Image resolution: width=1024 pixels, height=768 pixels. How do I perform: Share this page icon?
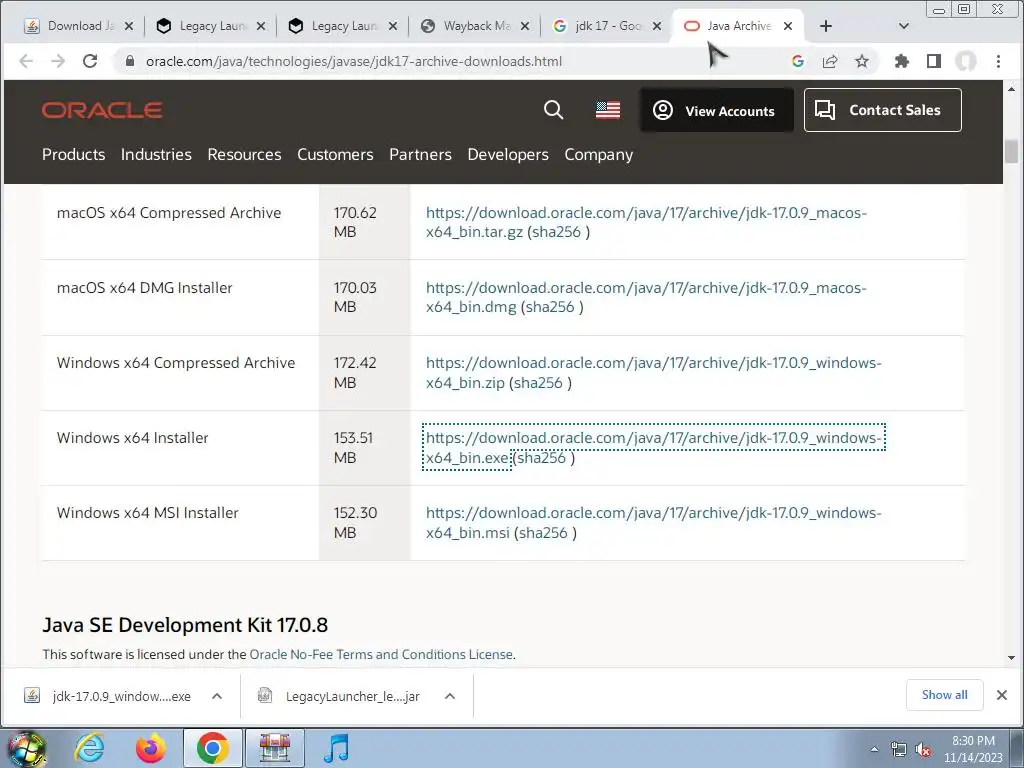point(830,61)
